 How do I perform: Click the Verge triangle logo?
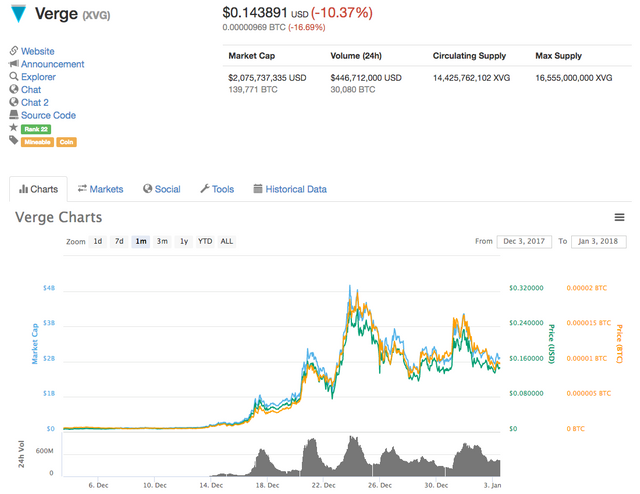tap(18, 13)
